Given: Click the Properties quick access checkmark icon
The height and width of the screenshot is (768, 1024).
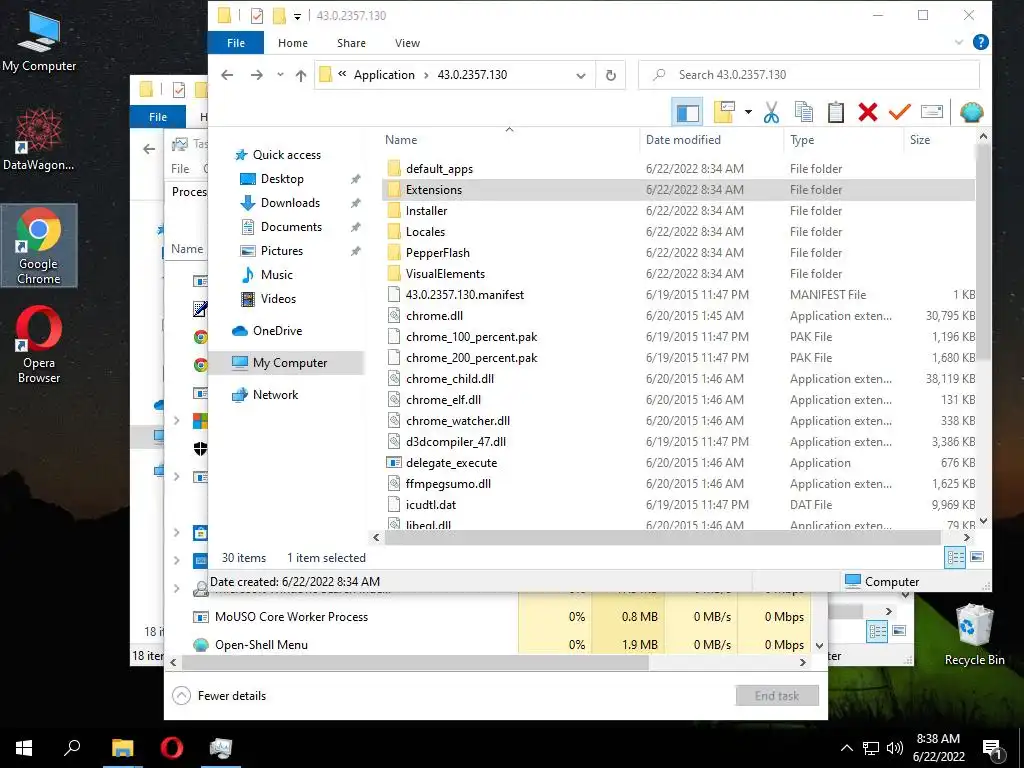Looking at the screenshot, I should [x=257, y=16].
